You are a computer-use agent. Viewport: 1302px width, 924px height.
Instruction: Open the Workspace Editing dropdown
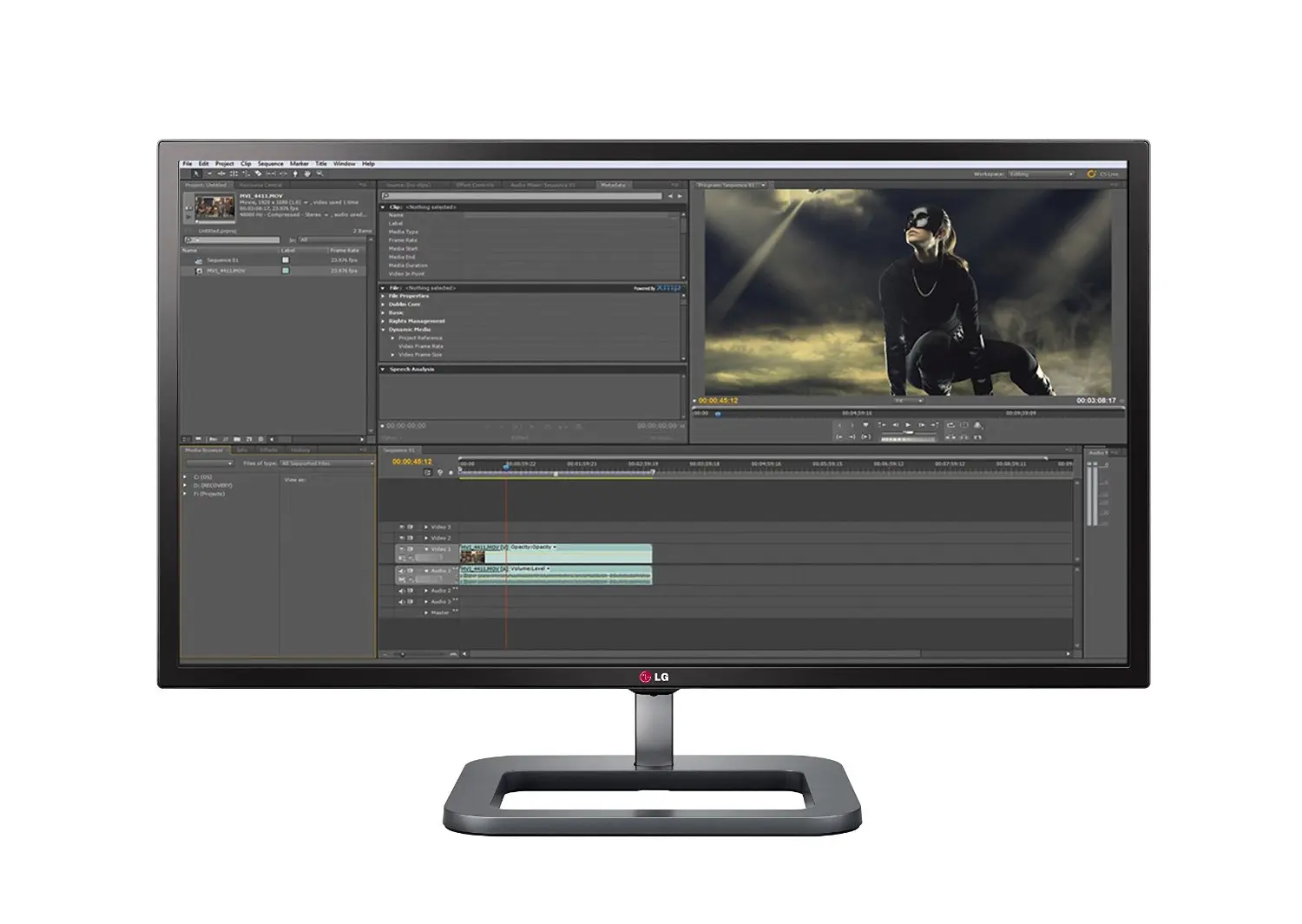pyautogui.click(x=1040, y=174)
